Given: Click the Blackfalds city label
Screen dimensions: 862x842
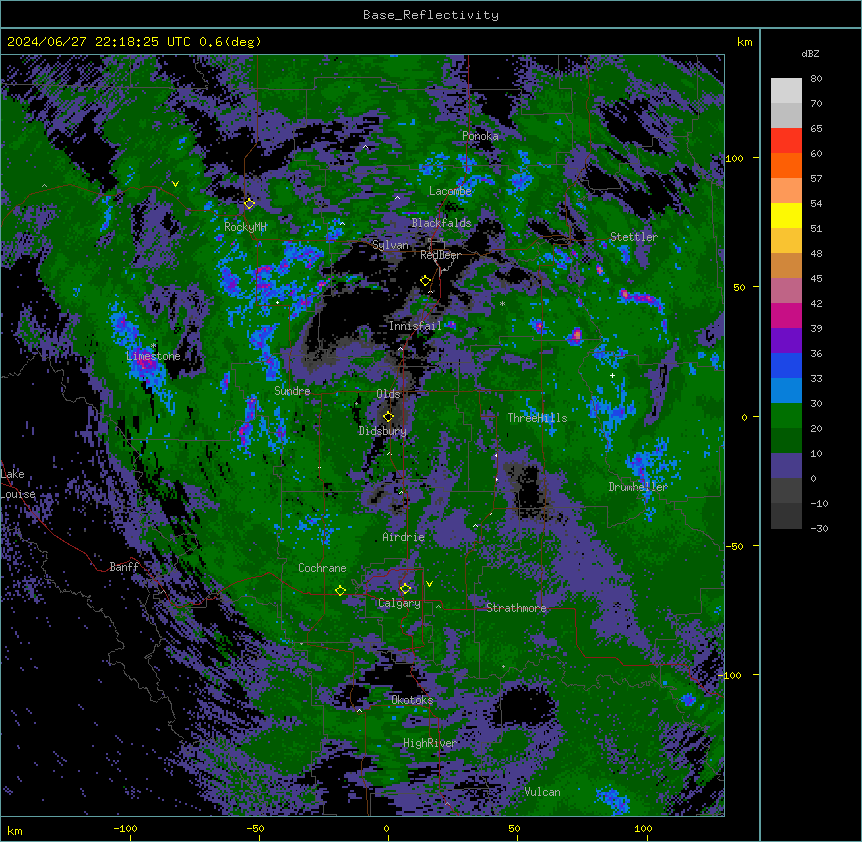Looking at the screenshot, I should 441,223.
